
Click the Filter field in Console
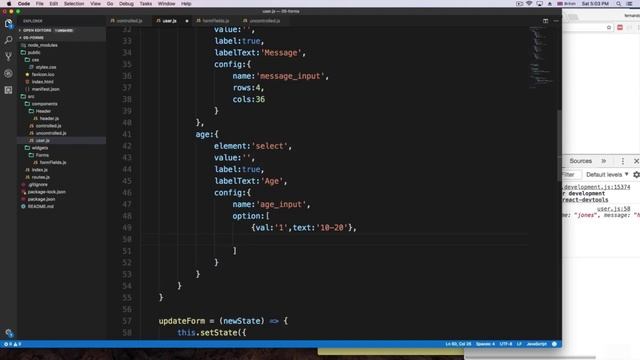click(571, 175)
